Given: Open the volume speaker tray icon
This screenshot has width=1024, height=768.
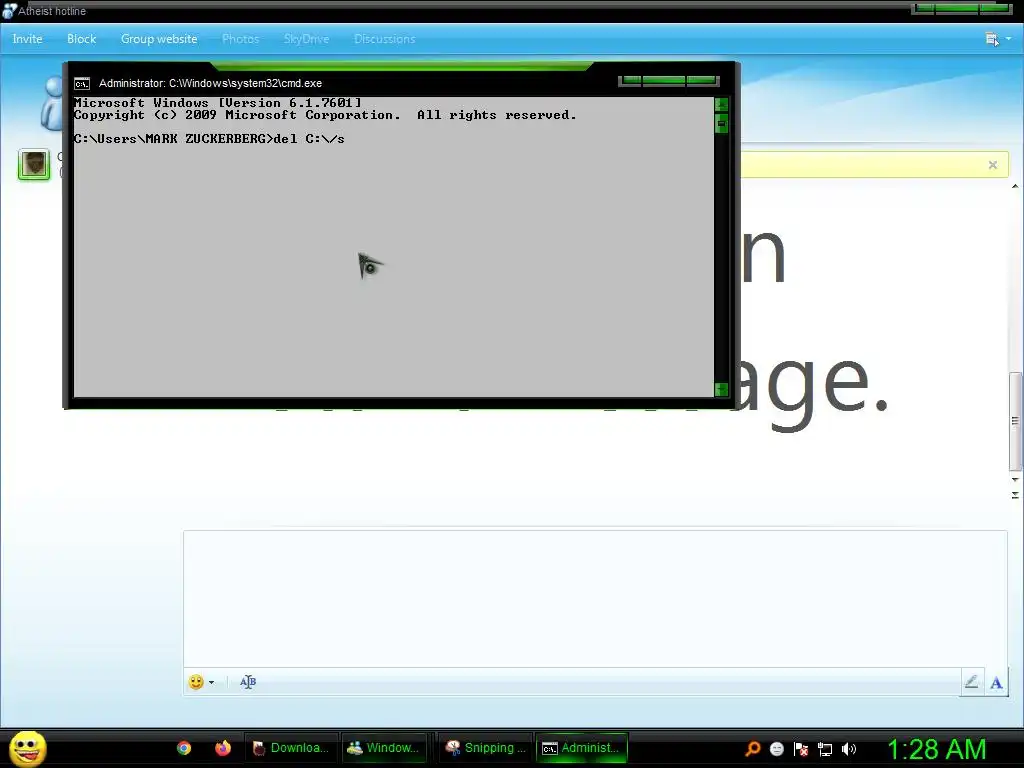Looking at the screenshot, I should 849,749.
